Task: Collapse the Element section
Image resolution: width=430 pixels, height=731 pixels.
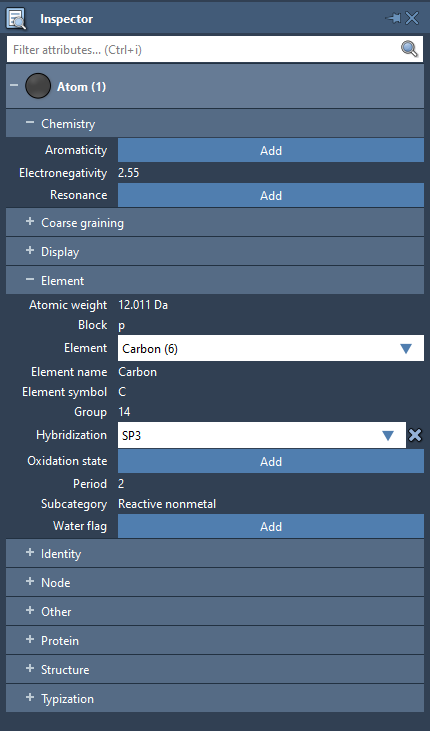Action: pyautogui.click(x=30, y=279)
